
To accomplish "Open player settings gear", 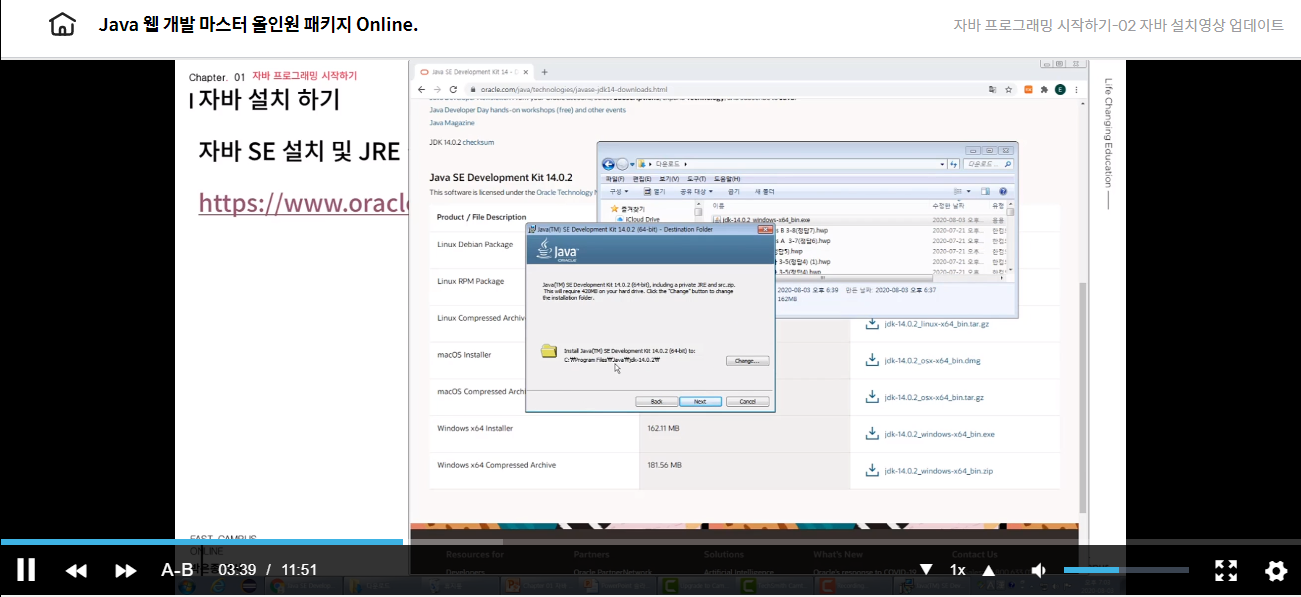I will [1276, 570].
